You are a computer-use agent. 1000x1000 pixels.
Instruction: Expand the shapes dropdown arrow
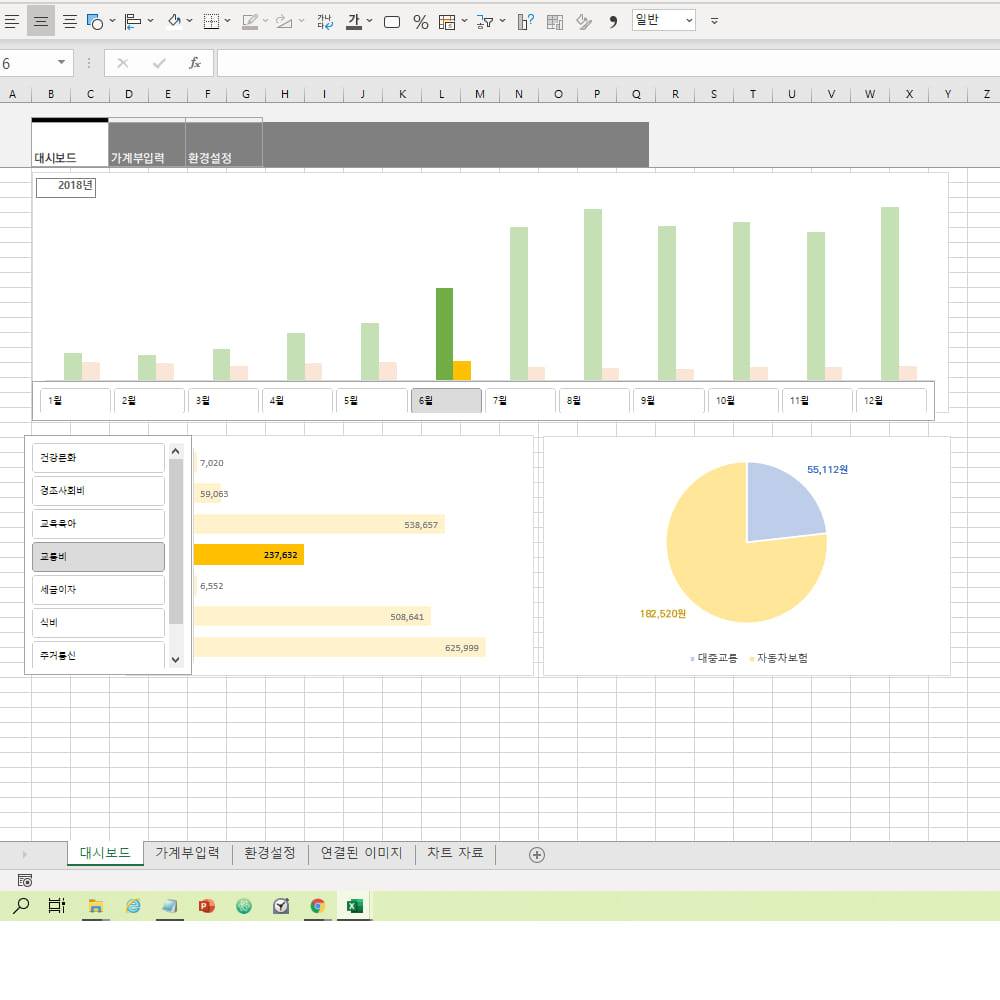pos(112,21)
